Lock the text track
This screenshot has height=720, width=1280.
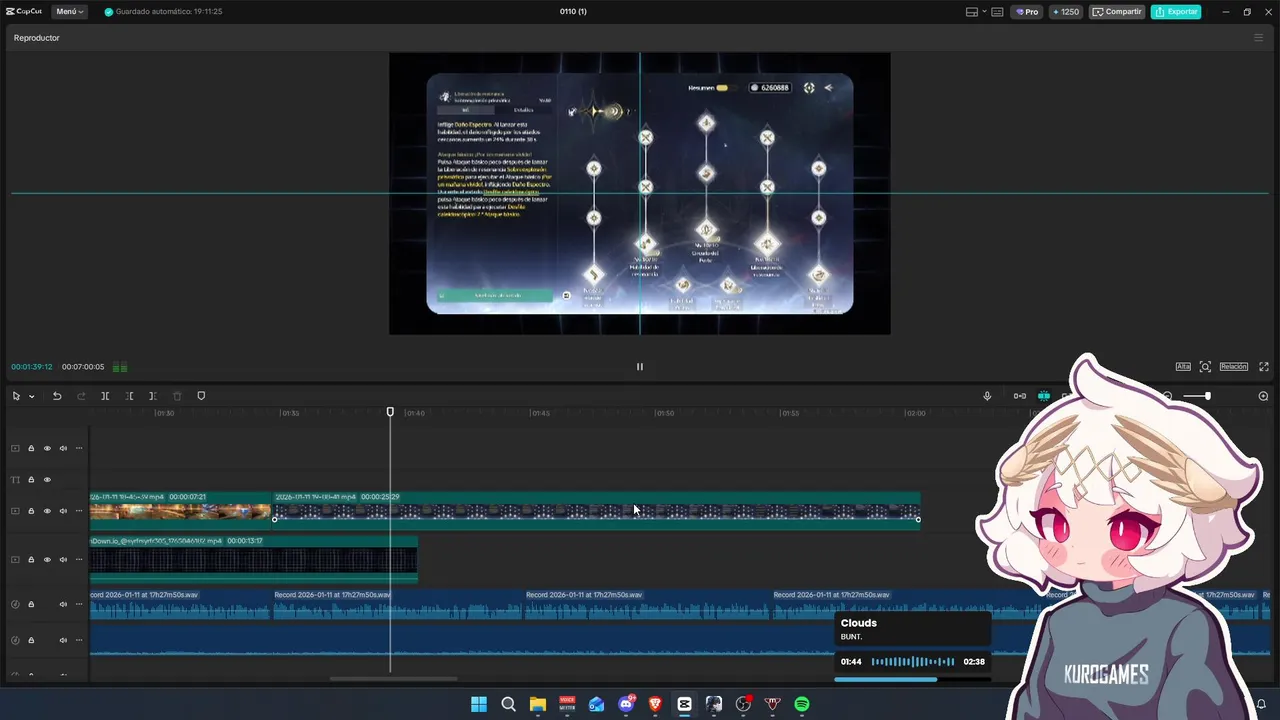pyautogui.click(x=31, y=480)
